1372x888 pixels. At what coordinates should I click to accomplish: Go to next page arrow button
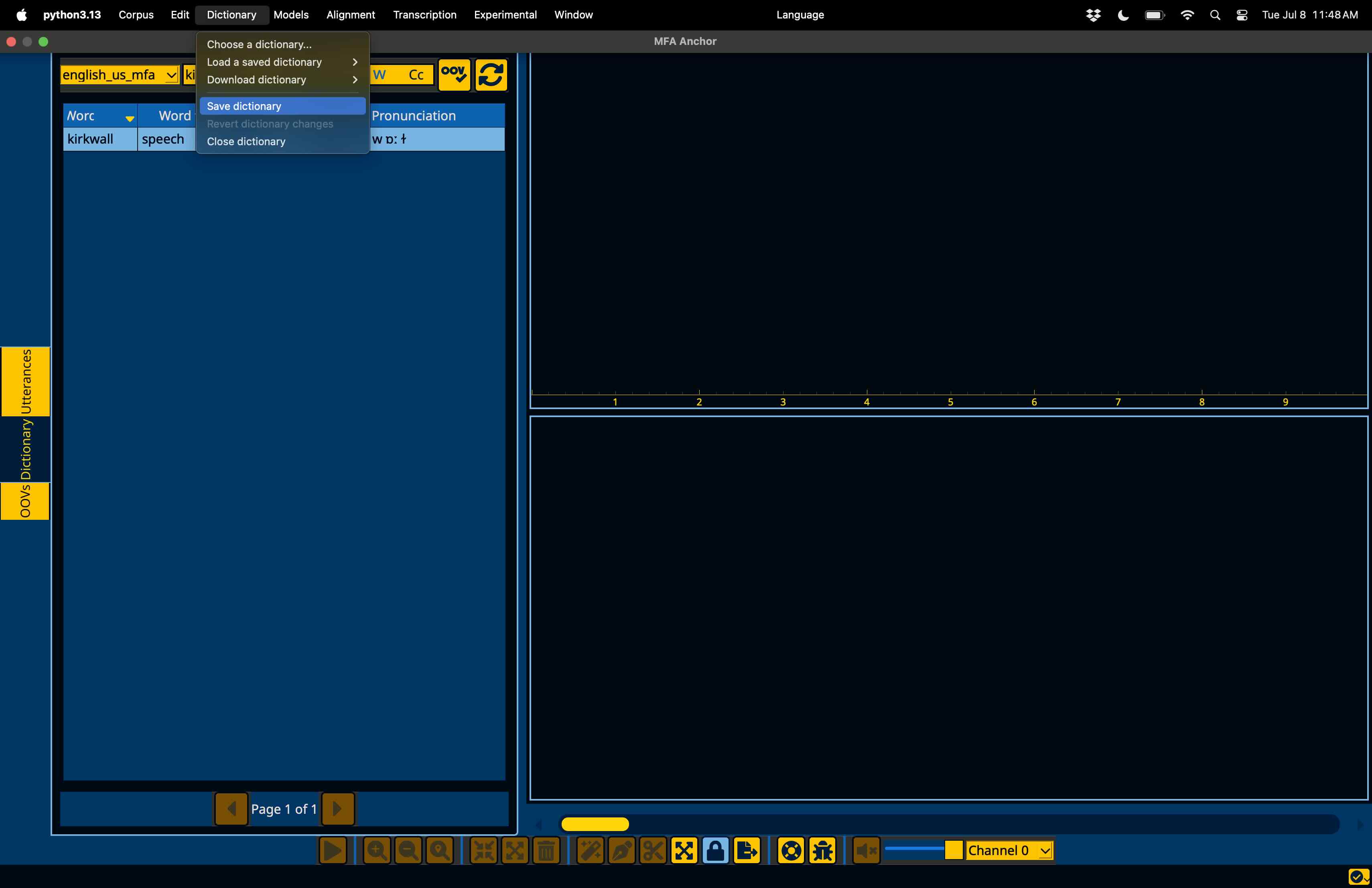click(338, 809)
